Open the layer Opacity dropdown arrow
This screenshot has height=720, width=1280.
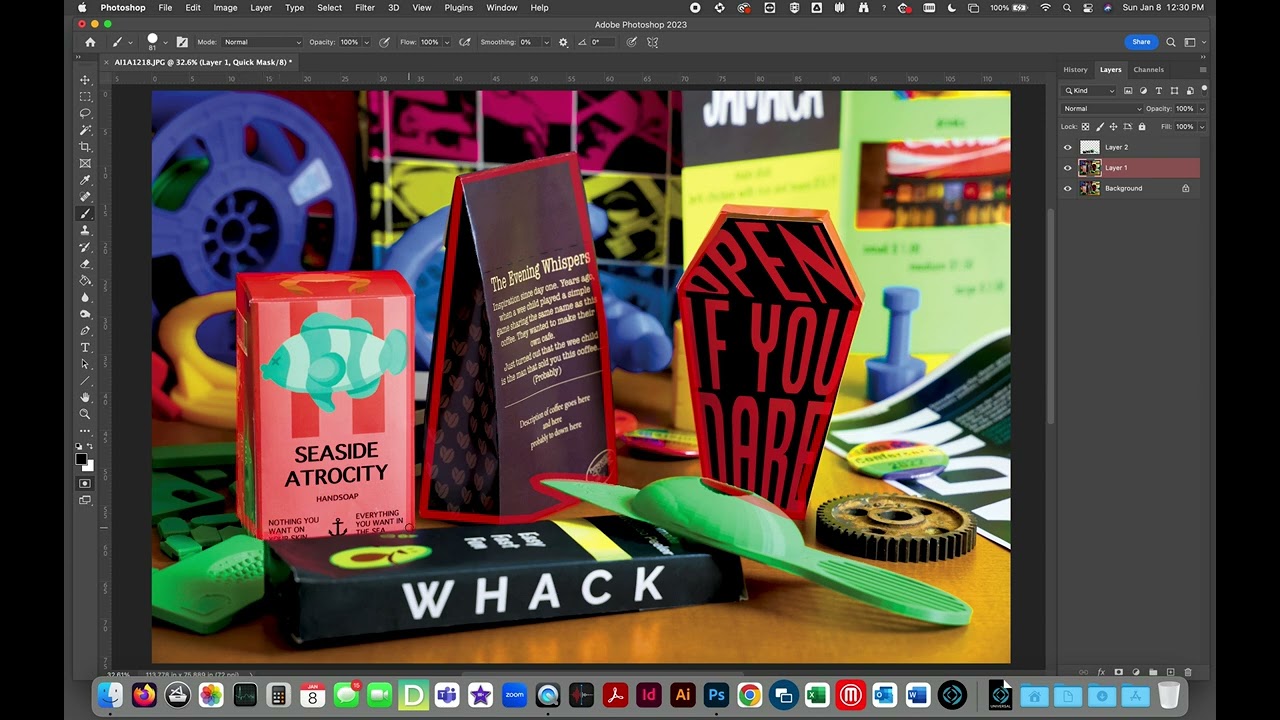click(1202, 108)
